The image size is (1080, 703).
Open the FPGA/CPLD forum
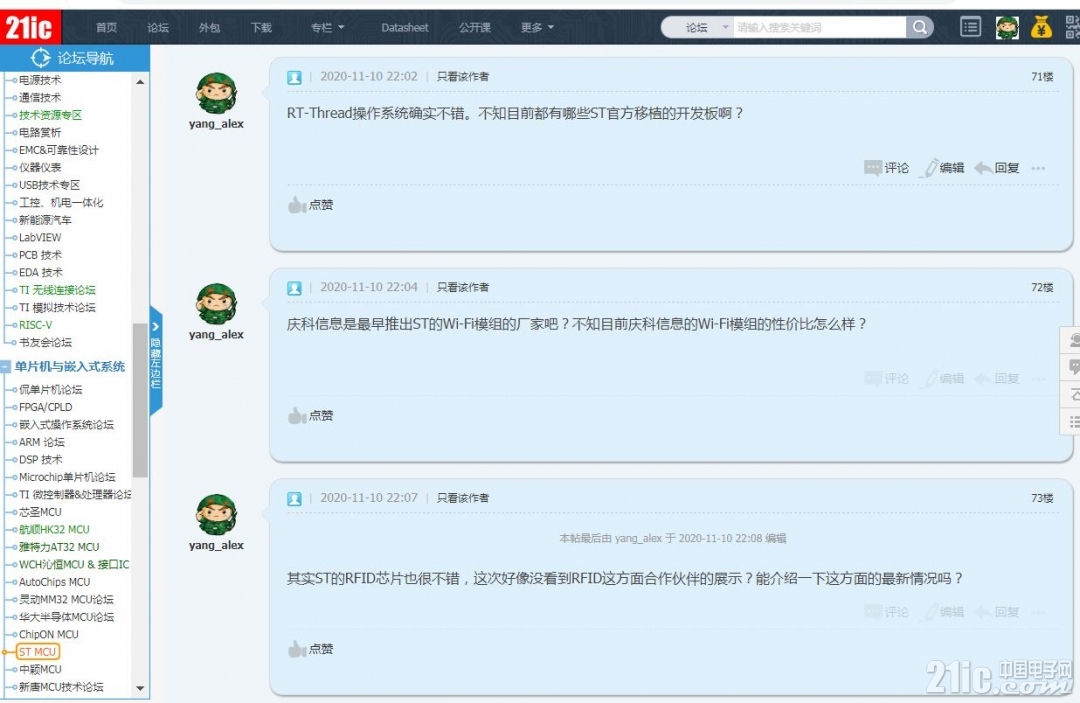pos(45,407)
